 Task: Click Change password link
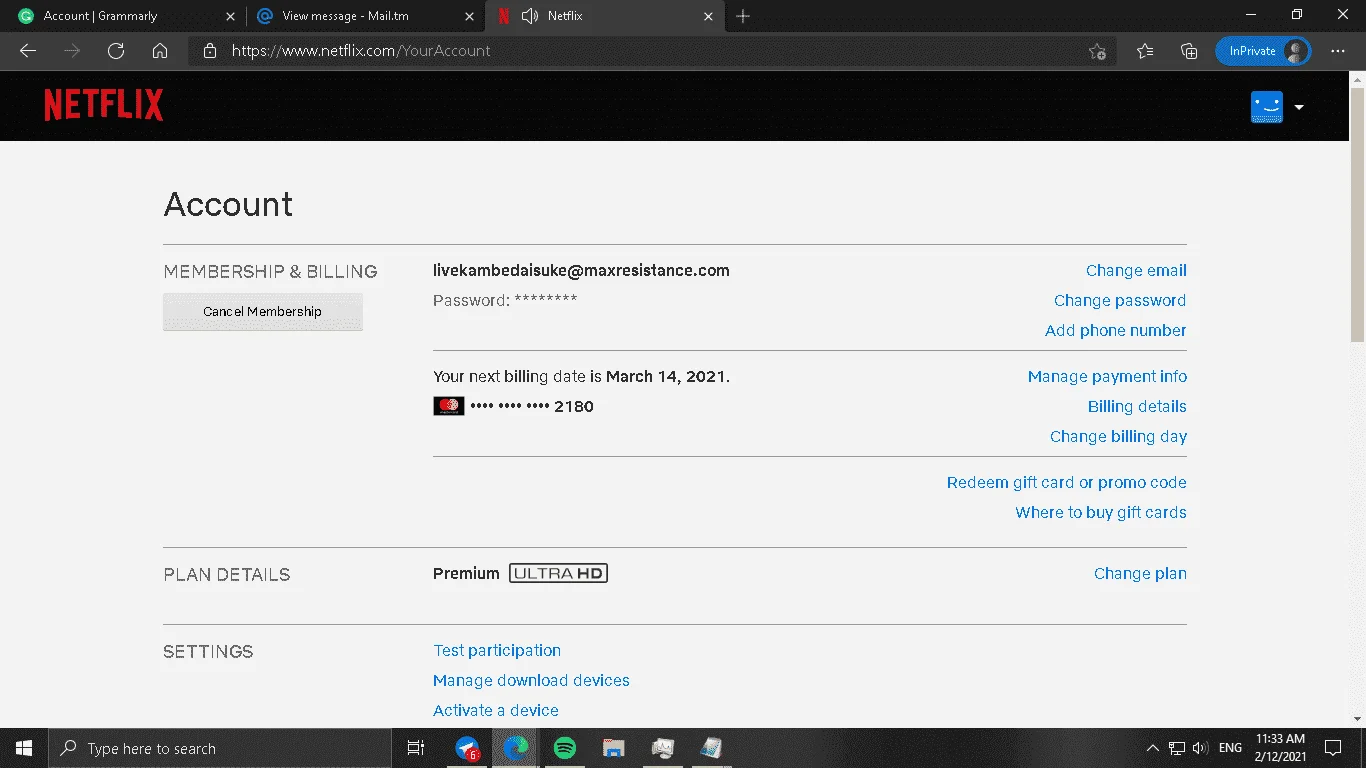coord(1120,301)
